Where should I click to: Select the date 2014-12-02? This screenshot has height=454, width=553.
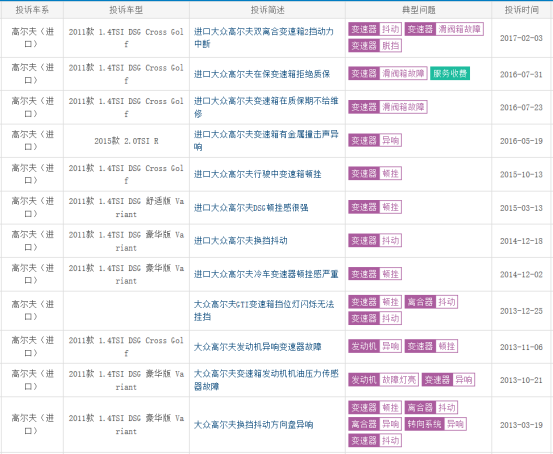pyautogui.click(x=521, y=274)
